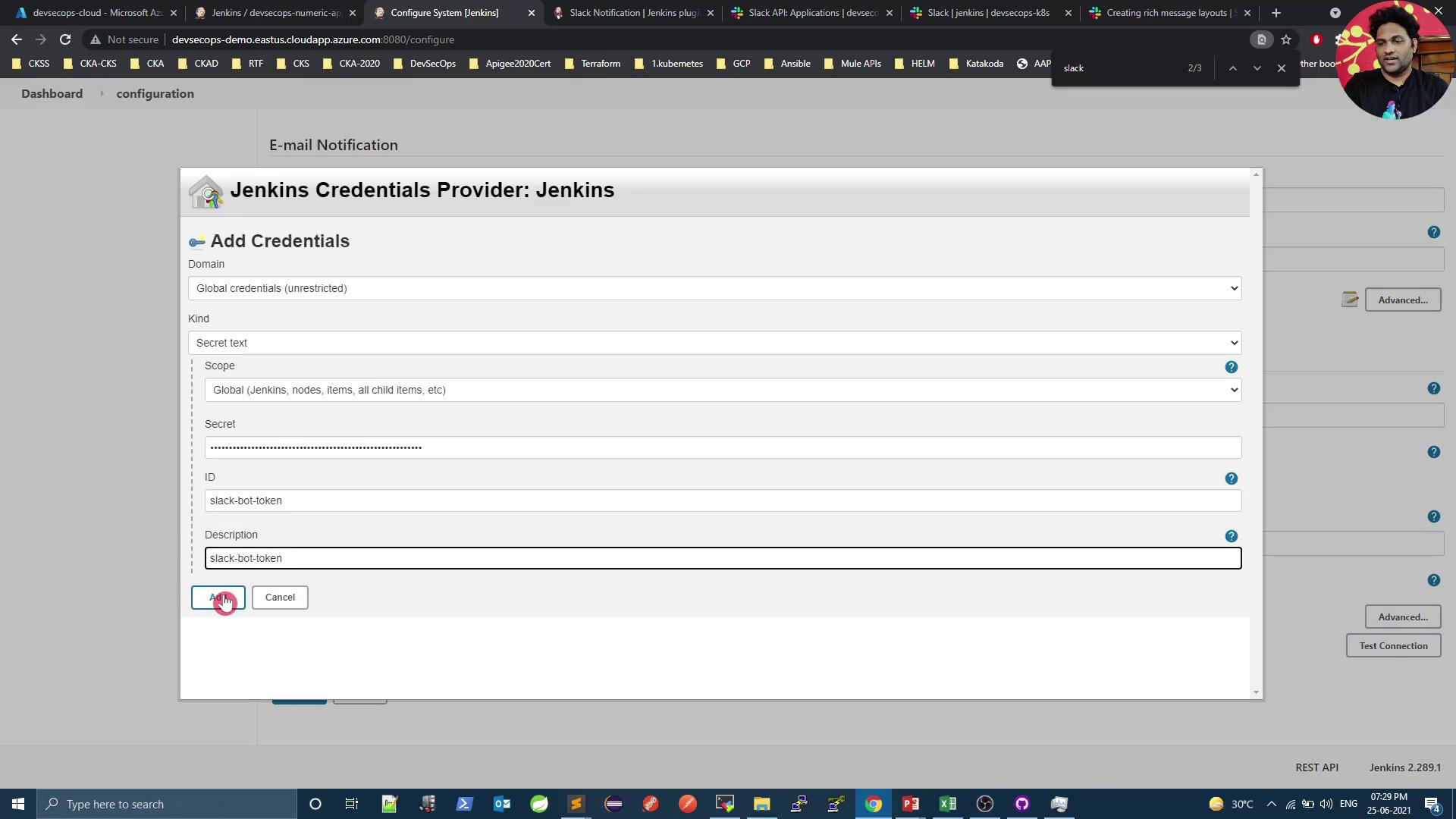
Task: Click the ID field help icon
Action: 1231,479
